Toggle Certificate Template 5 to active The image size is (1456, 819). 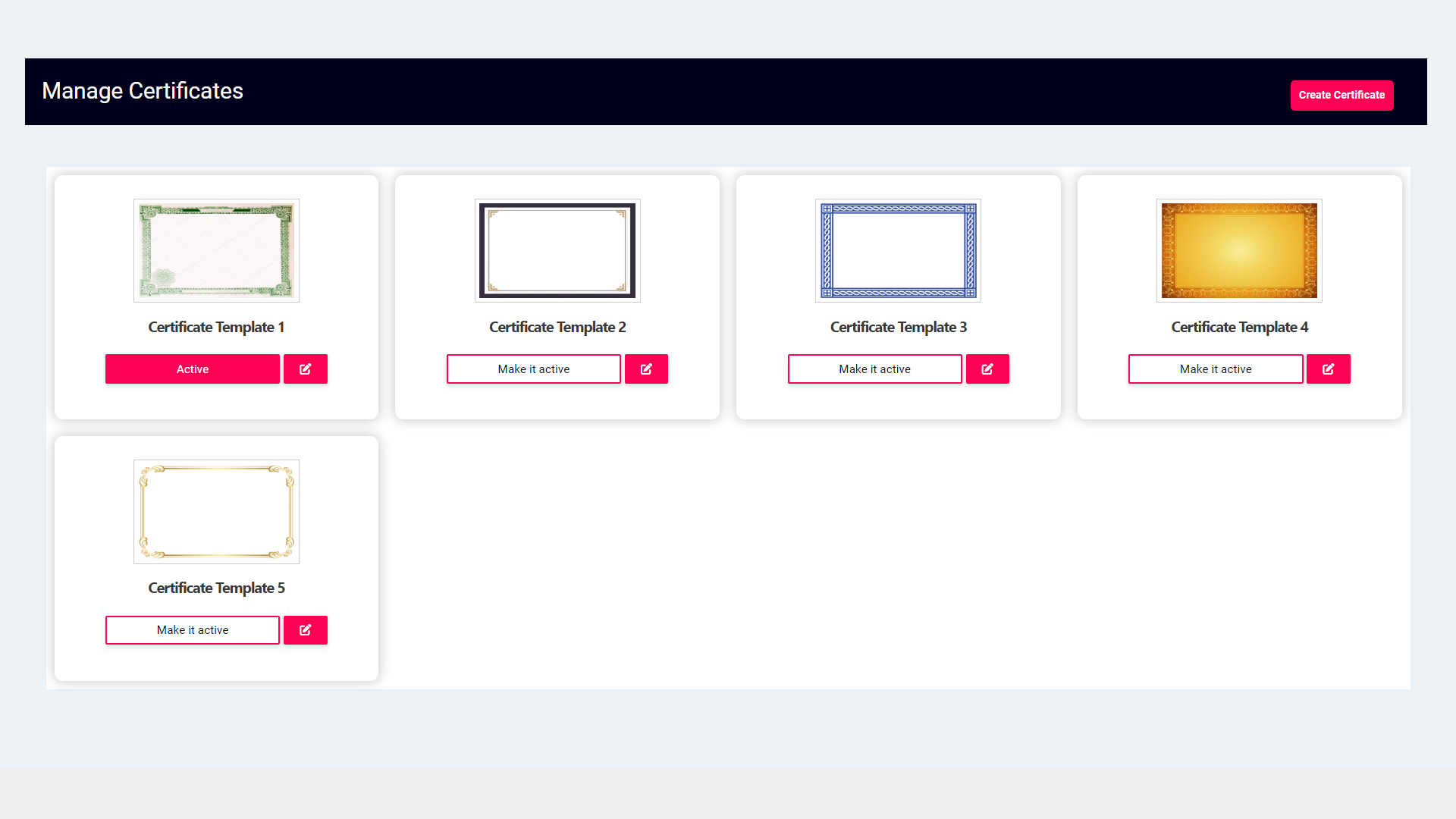[x=192, y=630]
